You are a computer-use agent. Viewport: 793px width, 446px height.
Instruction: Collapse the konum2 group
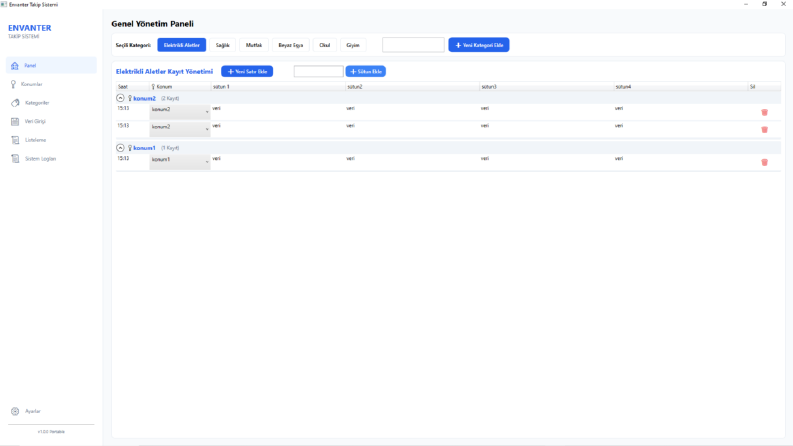pos(120,98)
